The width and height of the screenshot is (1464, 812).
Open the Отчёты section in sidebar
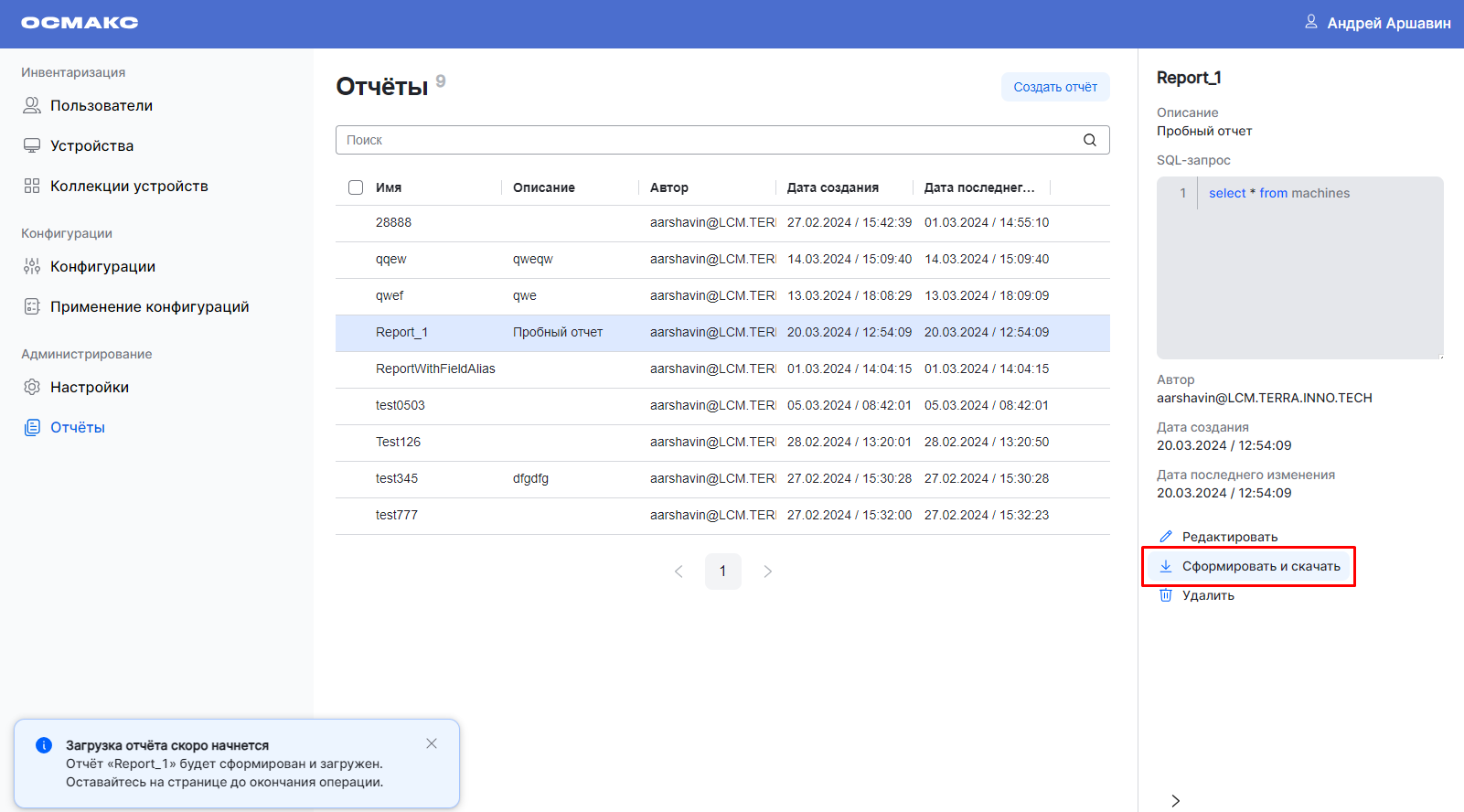tap(78, 428)
